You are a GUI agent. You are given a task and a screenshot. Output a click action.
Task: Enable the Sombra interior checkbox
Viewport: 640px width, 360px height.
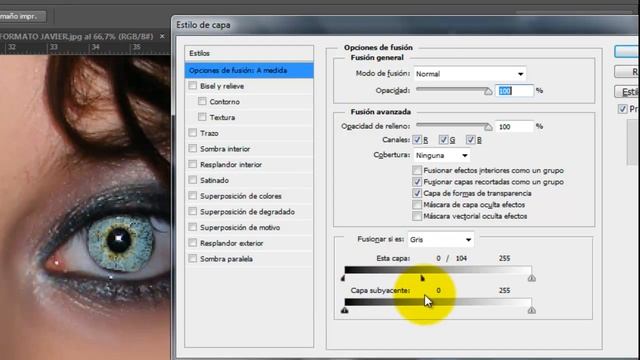193,149
